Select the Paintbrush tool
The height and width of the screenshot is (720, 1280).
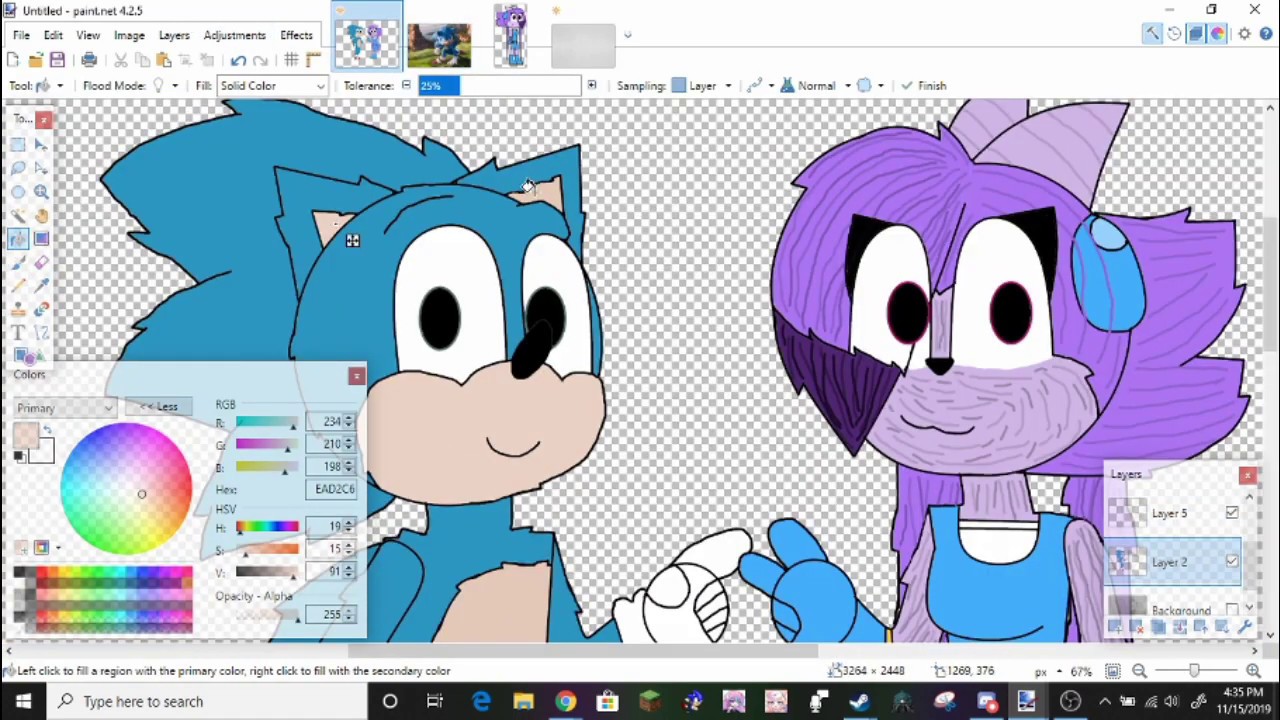tap(18, 262)
